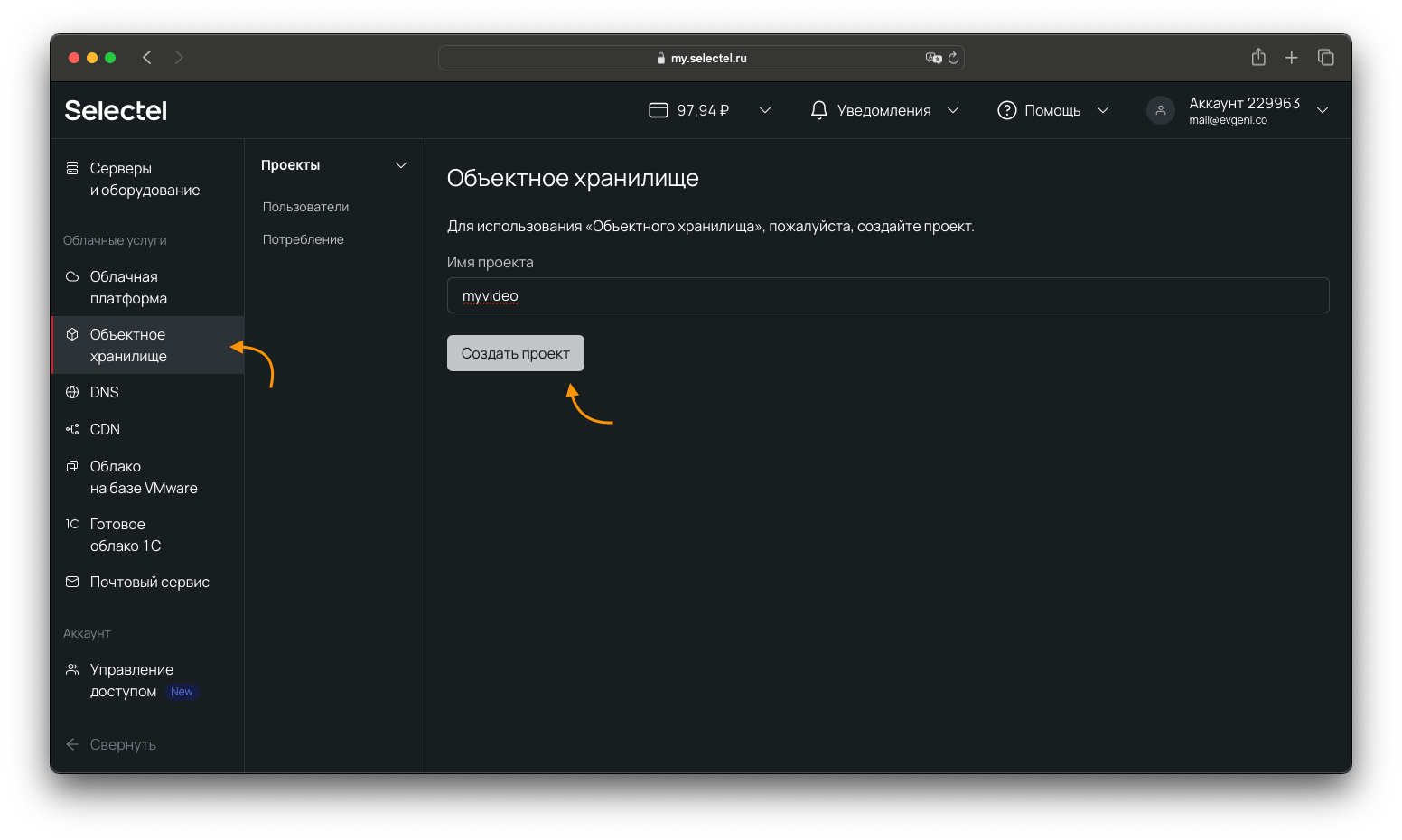1402x840 pixels.
Task: Click the access management users icon
Action: tap(72, 669)
